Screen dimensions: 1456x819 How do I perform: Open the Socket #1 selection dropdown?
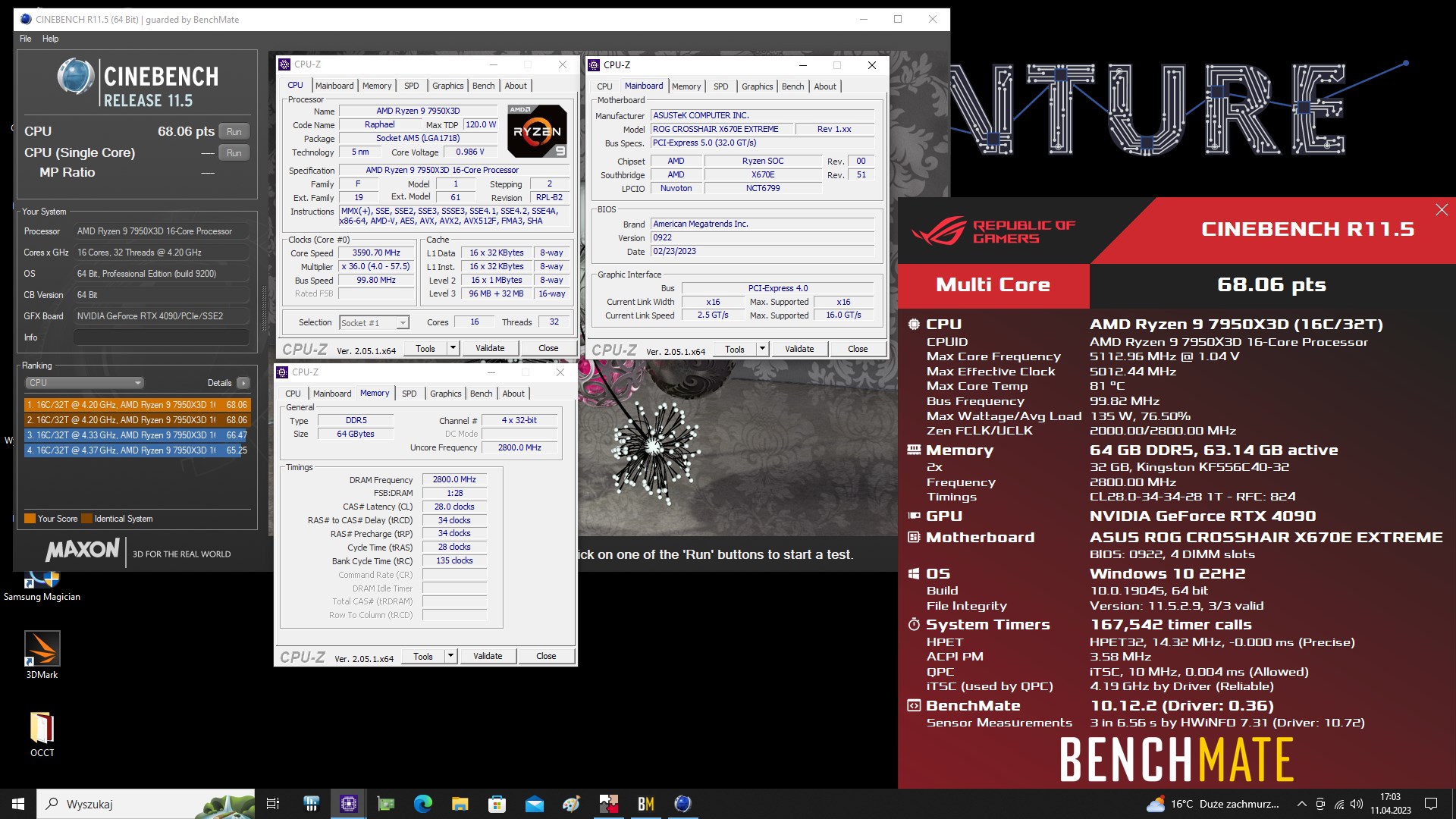click(x=375, y=323)
